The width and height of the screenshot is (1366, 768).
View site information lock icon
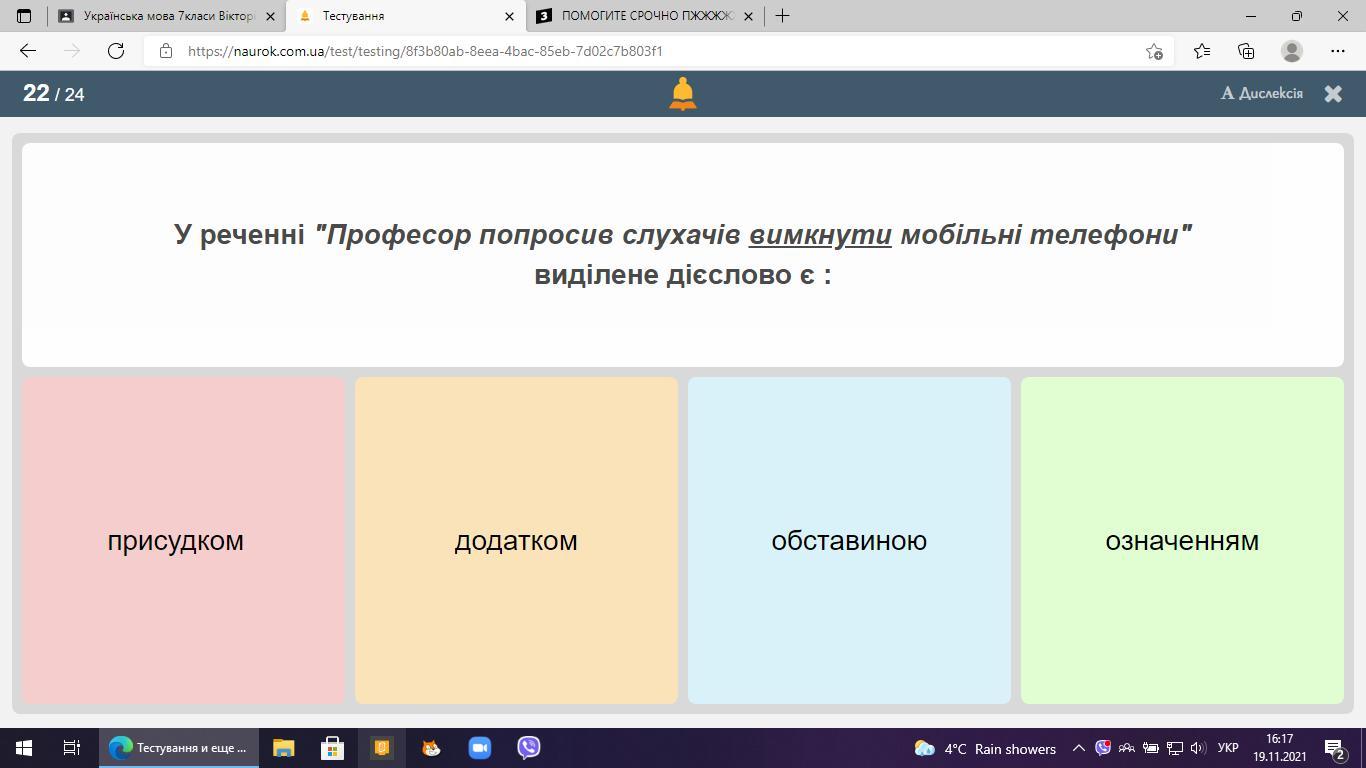tap(166, 51)
